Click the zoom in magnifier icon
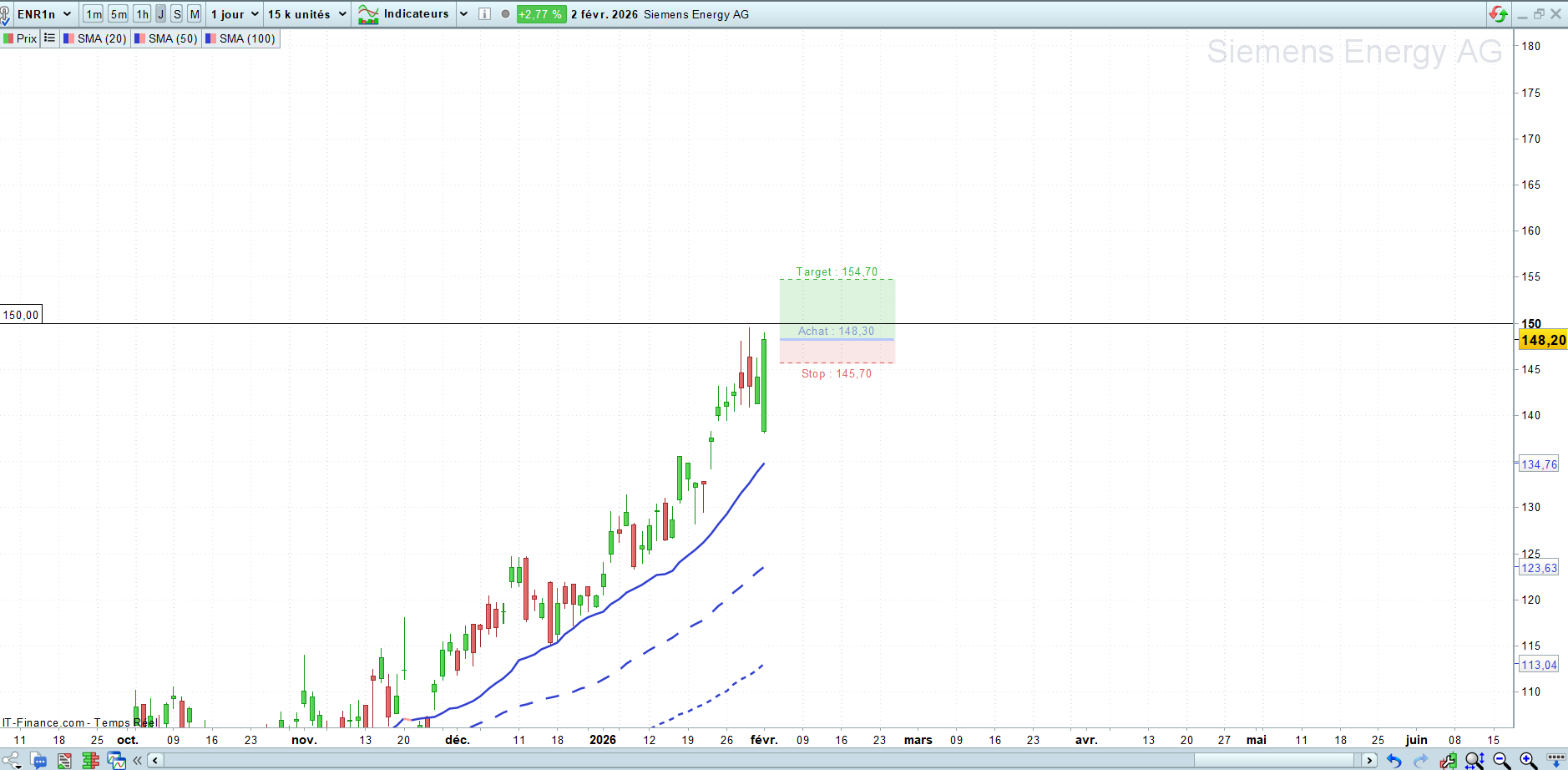The width and height of the screenshot is (1568, 770). pos(1528,760)
